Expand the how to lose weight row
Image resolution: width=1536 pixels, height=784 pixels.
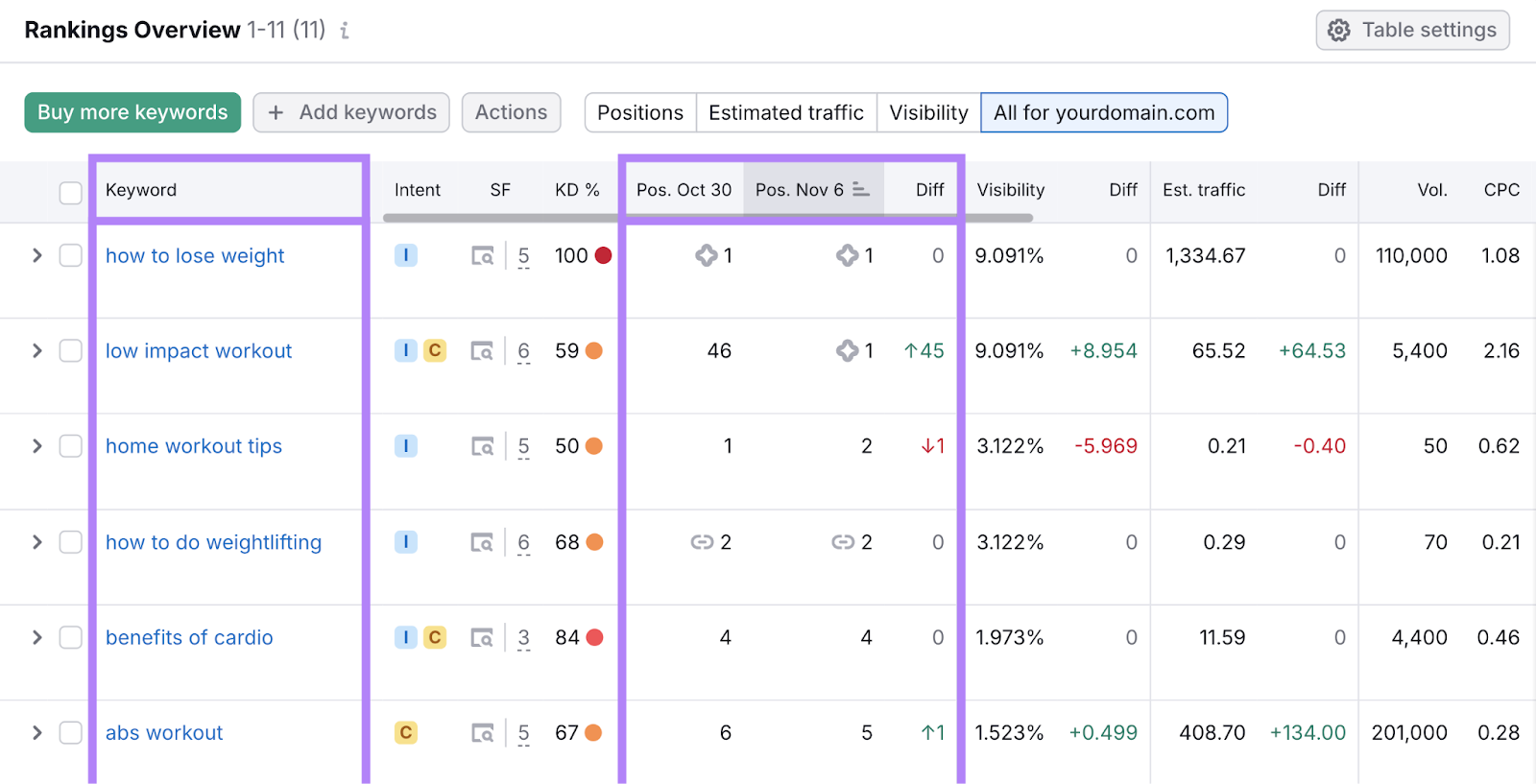[x=37, y=256]
